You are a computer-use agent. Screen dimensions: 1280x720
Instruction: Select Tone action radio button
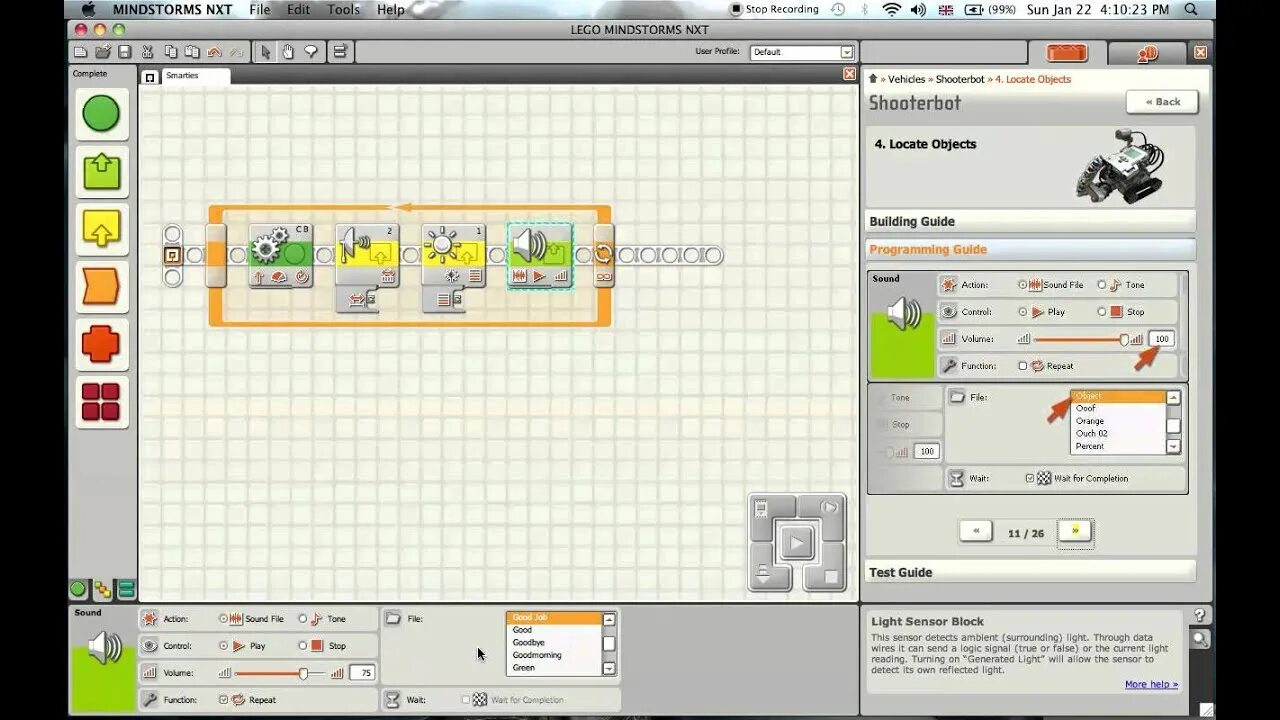tap(303, 619)
